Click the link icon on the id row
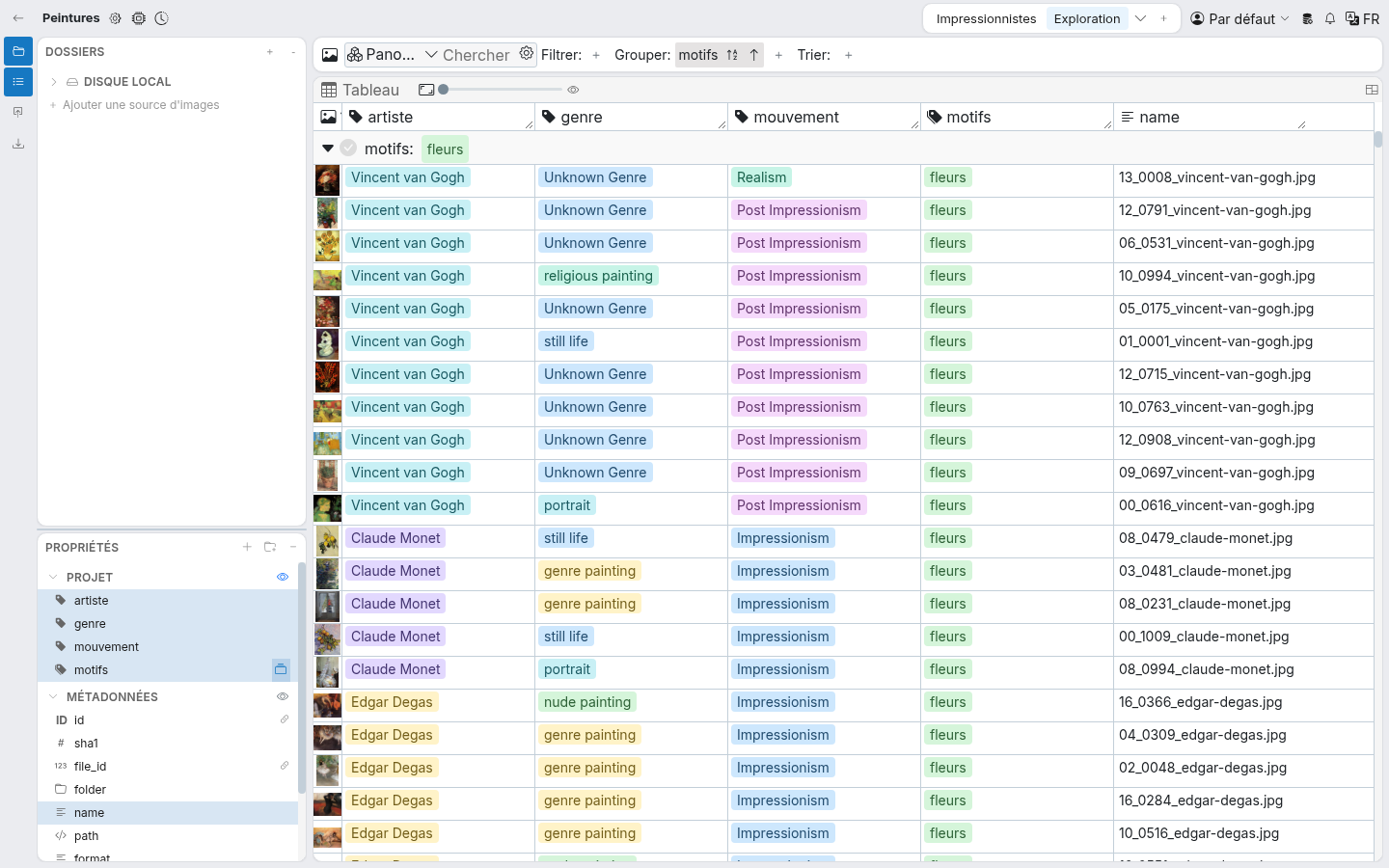This screenshot has width=1389, height=868. click(285, 719)
